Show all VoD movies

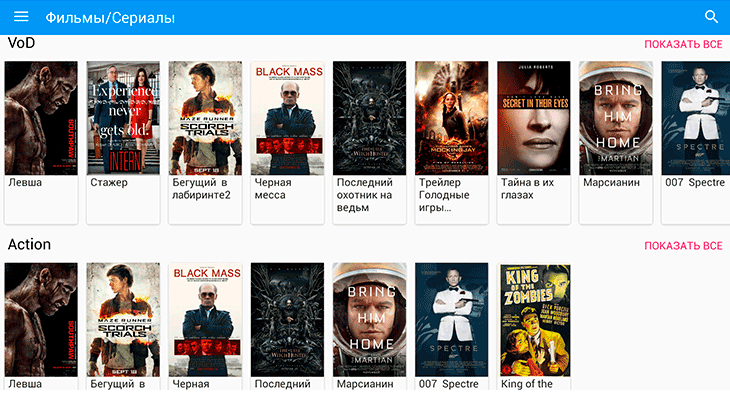pyautogui.click(x=683, y=44)
